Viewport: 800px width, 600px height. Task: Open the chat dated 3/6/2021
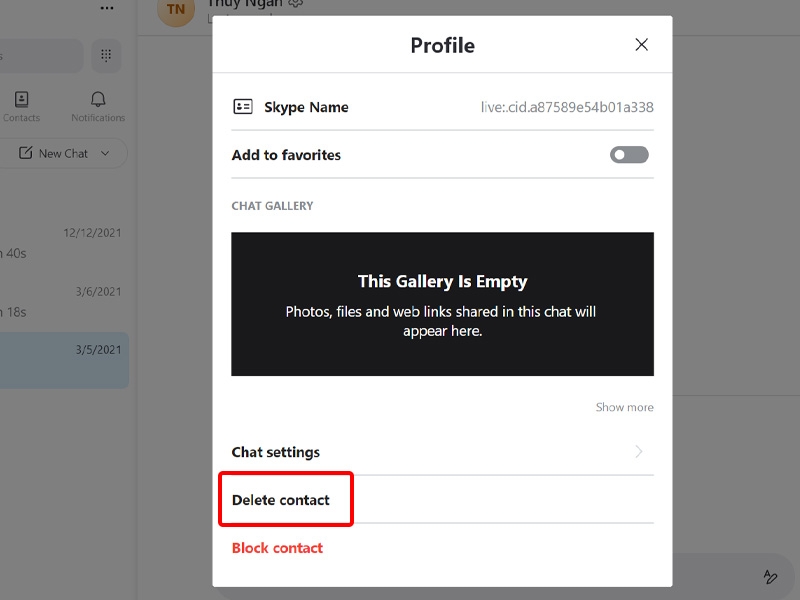click(x=64, y=302)
